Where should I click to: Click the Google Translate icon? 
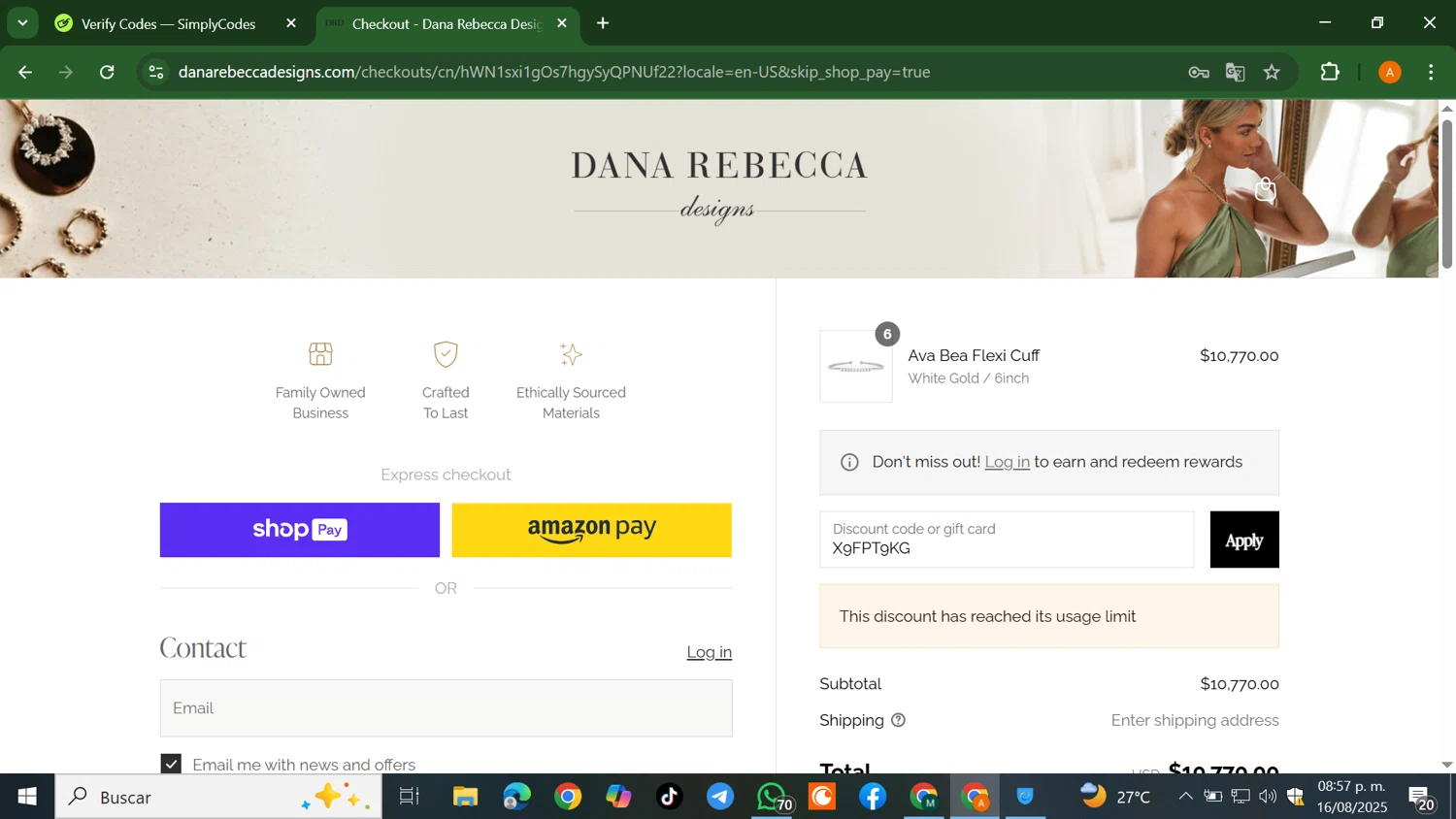click(1236, 72)
